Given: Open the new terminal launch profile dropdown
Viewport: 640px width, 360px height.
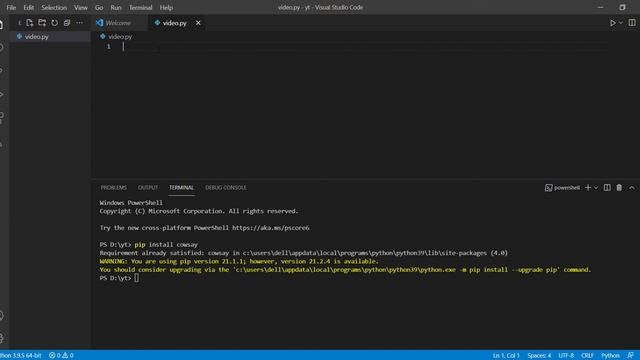Looking at the screenshot, I should [596, 188].
